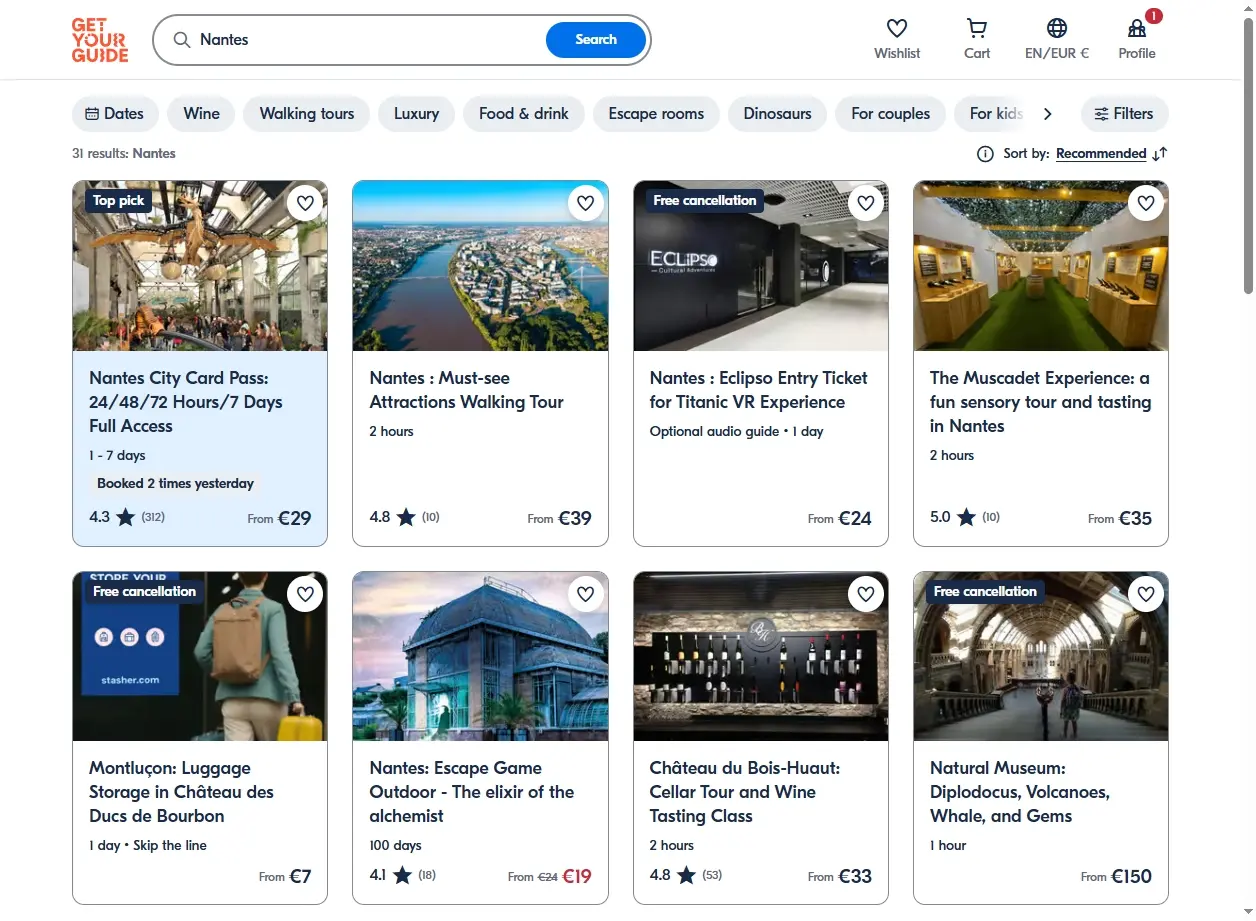Open the Profile icon
The image size is (1256, 921).
1137,29
